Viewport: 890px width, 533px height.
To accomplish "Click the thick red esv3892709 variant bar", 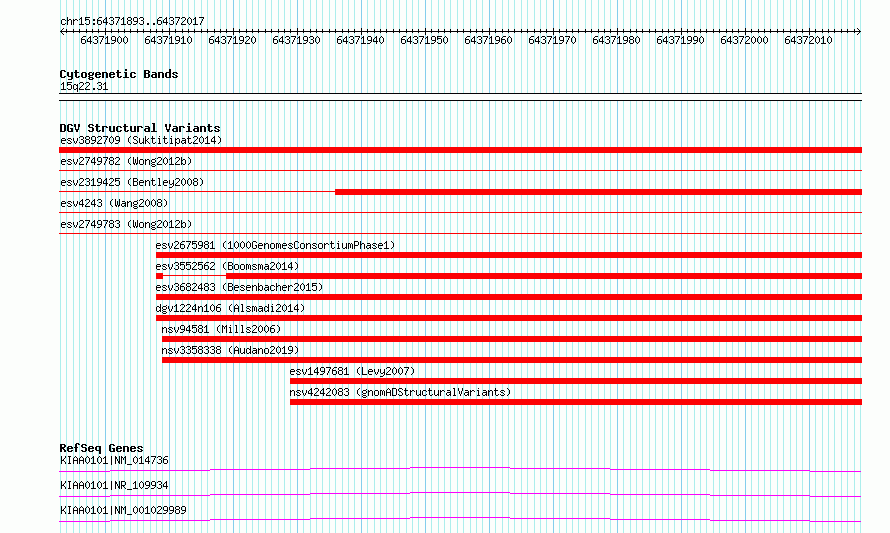I will 460,150.
